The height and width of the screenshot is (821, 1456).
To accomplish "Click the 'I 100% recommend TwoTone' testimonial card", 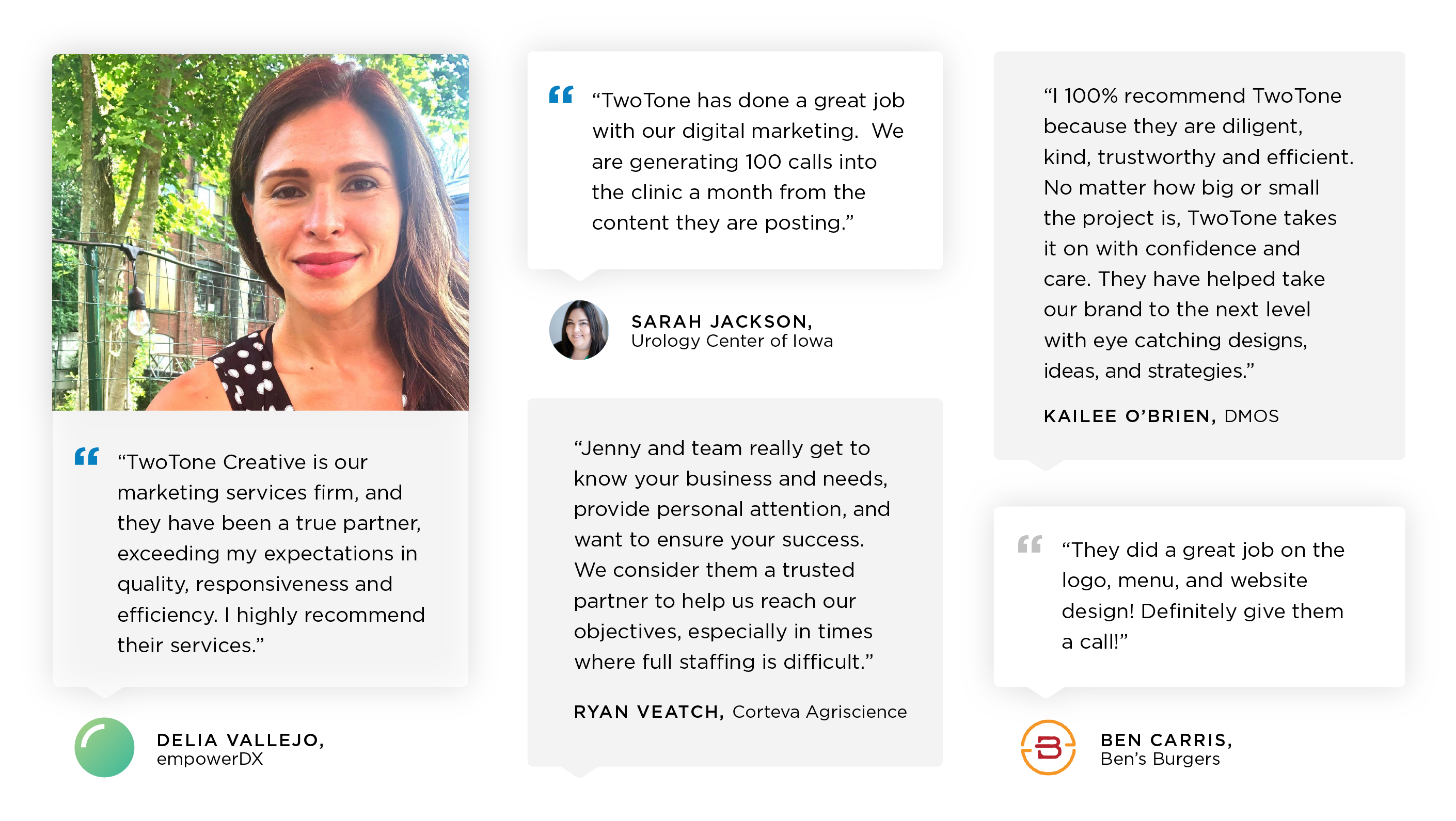I will tap(1199, 255).
